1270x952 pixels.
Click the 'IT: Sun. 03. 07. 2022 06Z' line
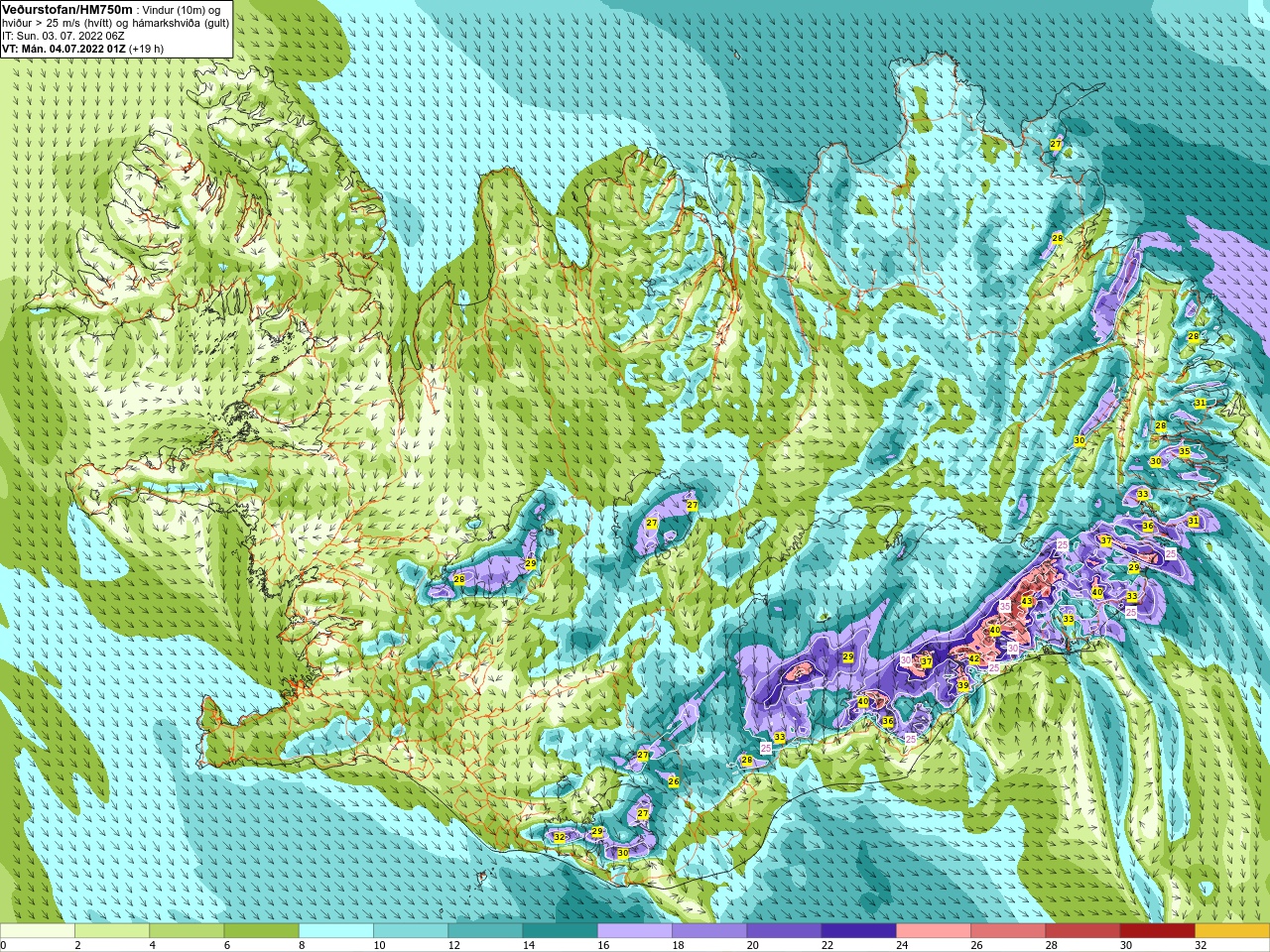click(63, 36)
